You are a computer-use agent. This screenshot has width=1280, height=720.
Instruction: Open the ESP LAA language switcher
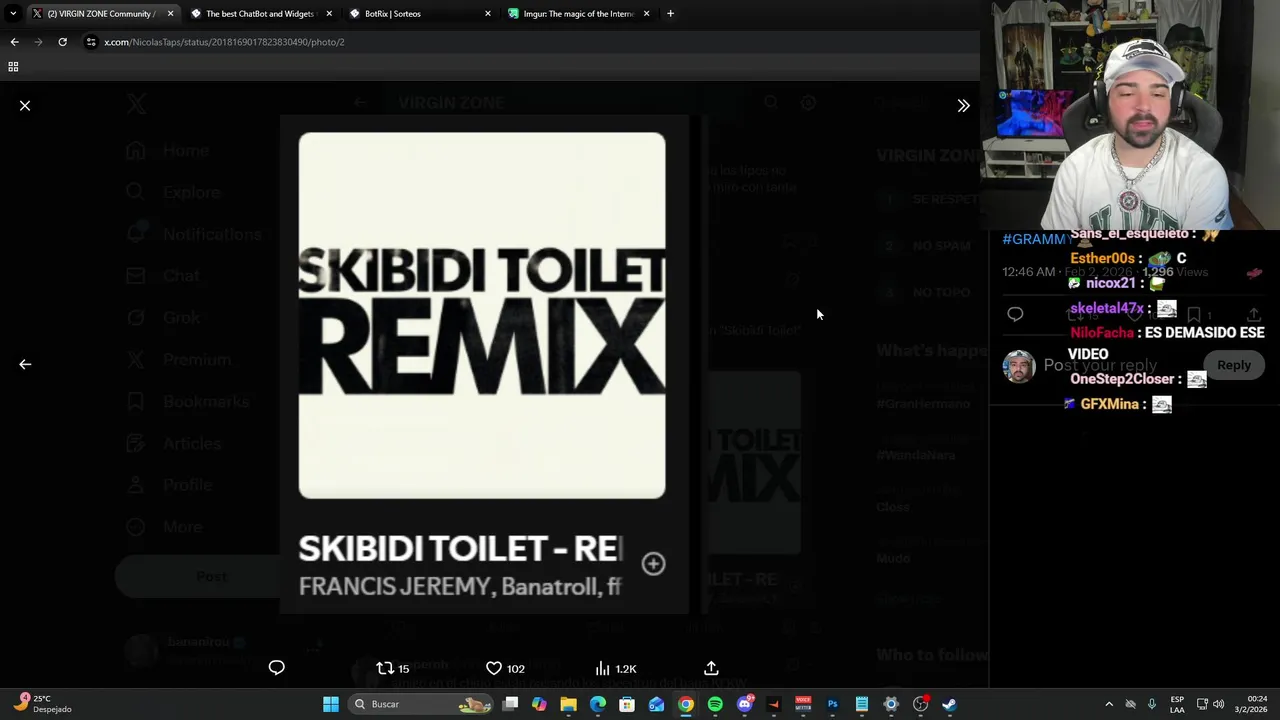click(x=1177, y=704)
